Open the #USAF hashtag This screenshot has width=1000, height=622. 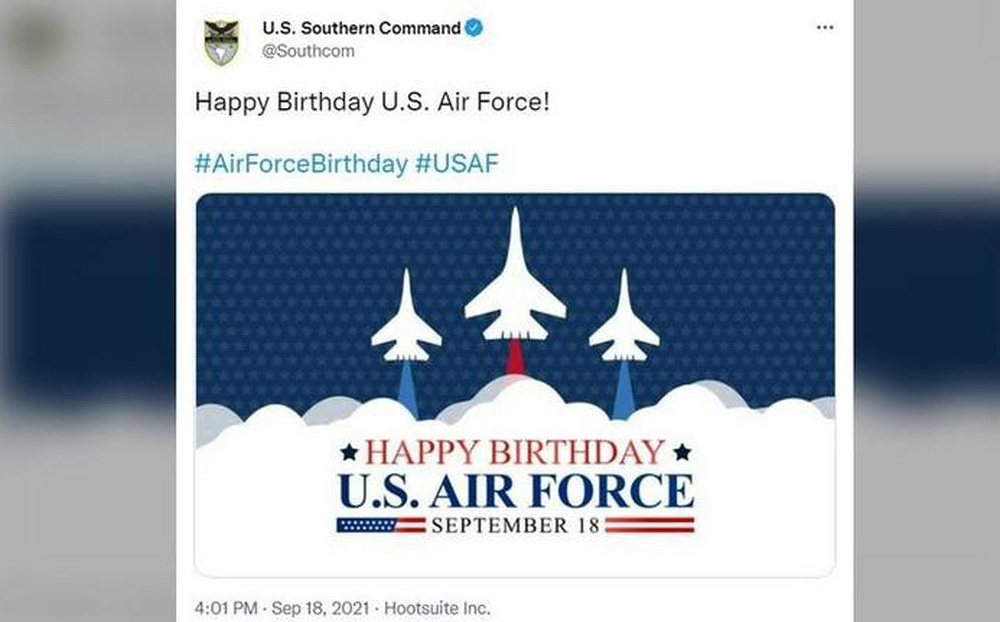coord(457,164)
